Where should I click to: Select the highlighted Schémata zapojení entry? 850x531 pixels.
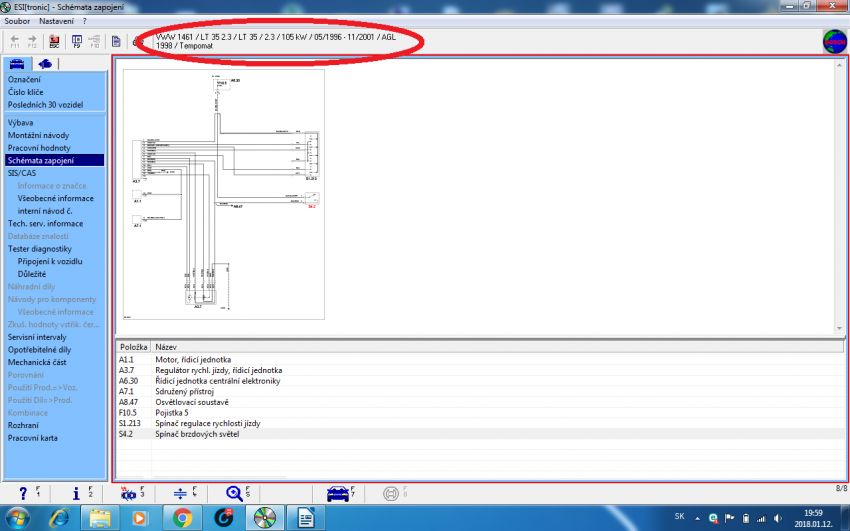point(54,160)
